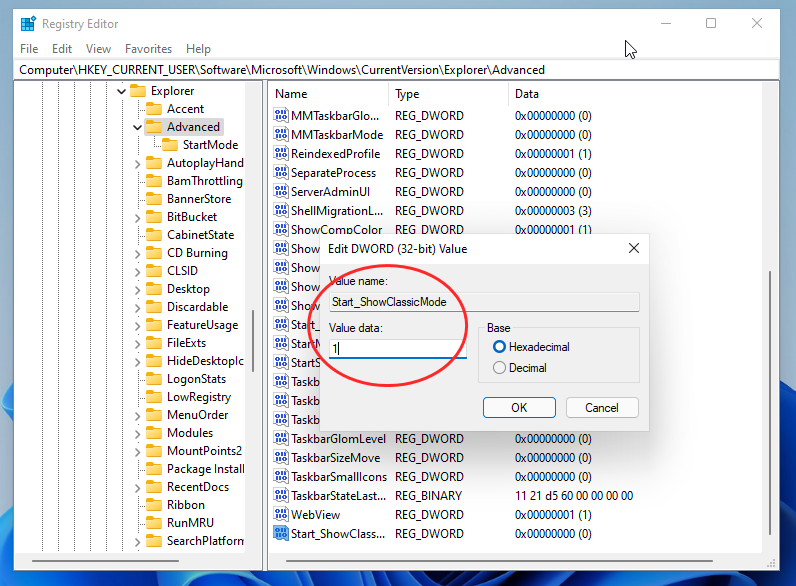Click the TaskbarGlomLevel value icon
Viewport: 796px width, 586px height.
(x=281, y=438)
